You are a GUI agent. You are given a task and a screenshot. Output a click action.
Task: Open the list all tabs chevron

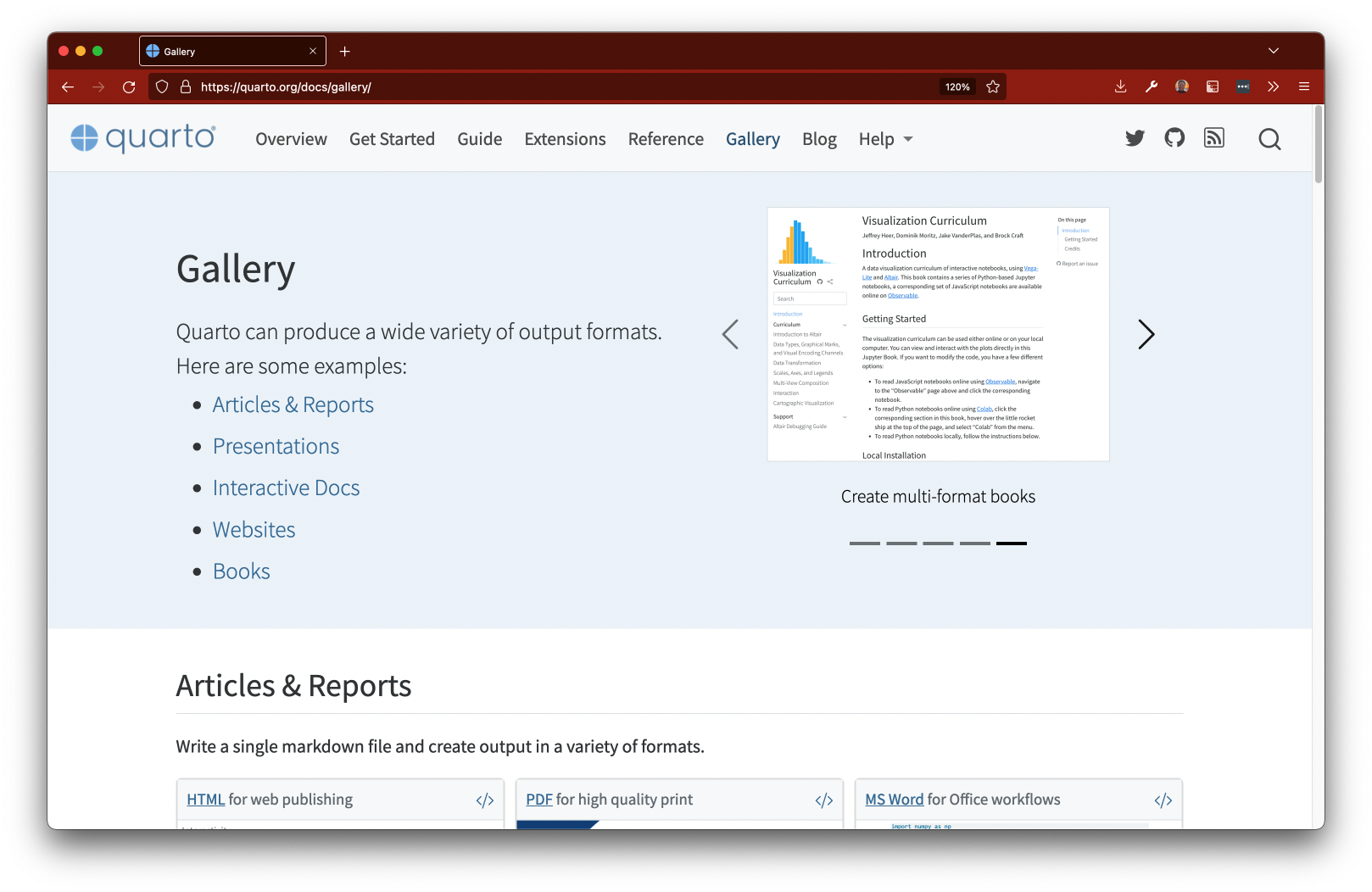[1273, 51]
